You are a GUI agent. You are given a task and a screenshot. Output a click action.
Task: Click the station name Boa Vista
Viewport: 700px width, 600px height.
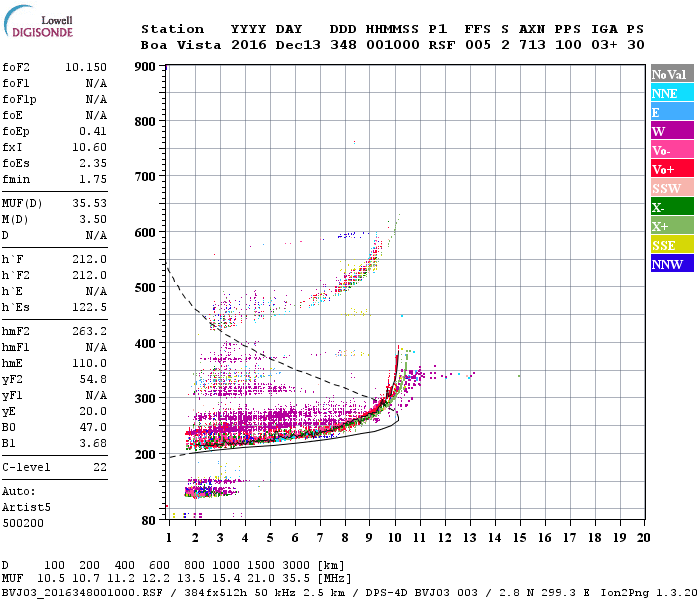pos(181,45)
